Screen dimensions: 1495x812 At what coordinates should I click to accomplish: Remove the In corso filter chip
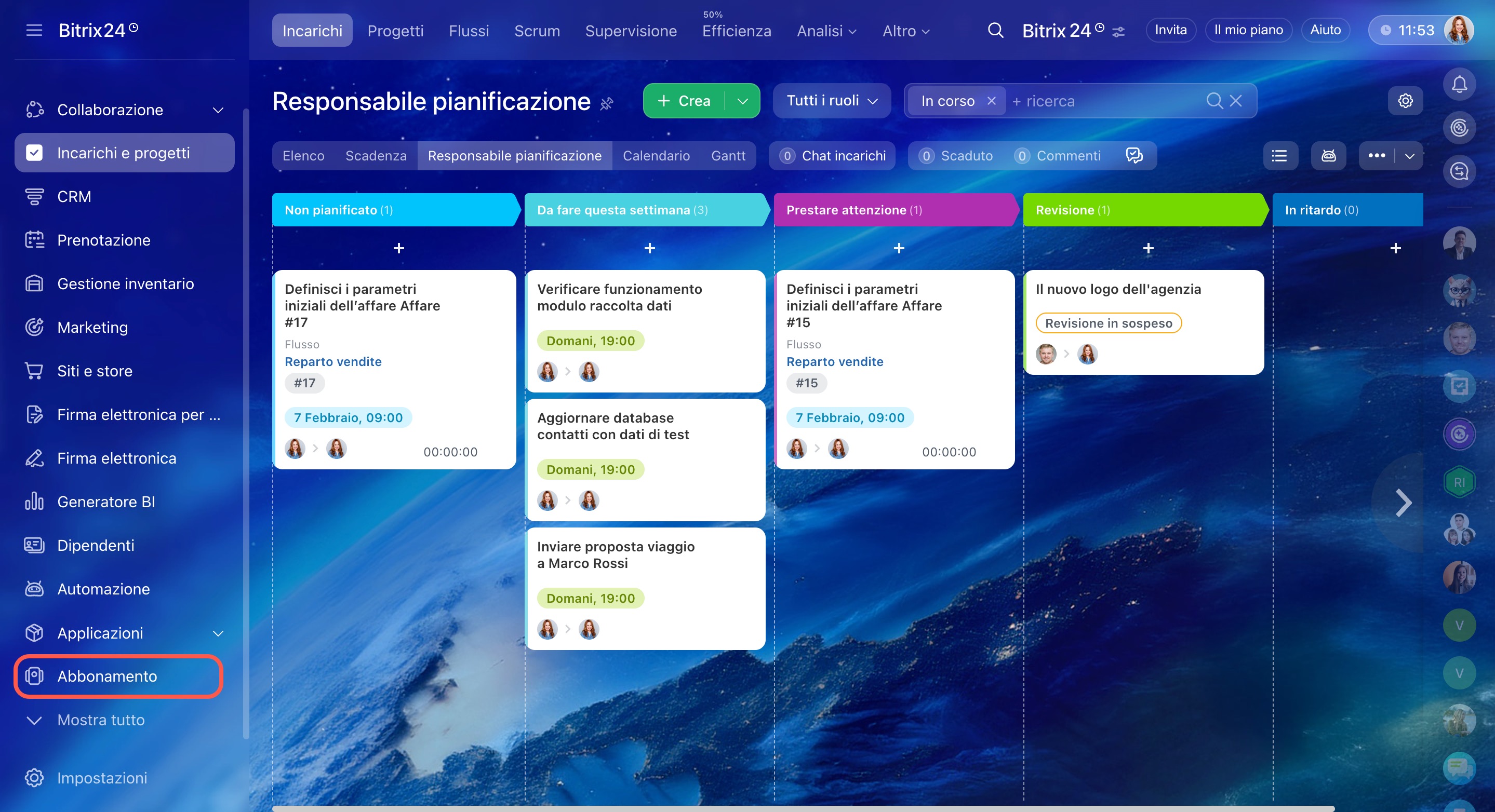[992, 101]
